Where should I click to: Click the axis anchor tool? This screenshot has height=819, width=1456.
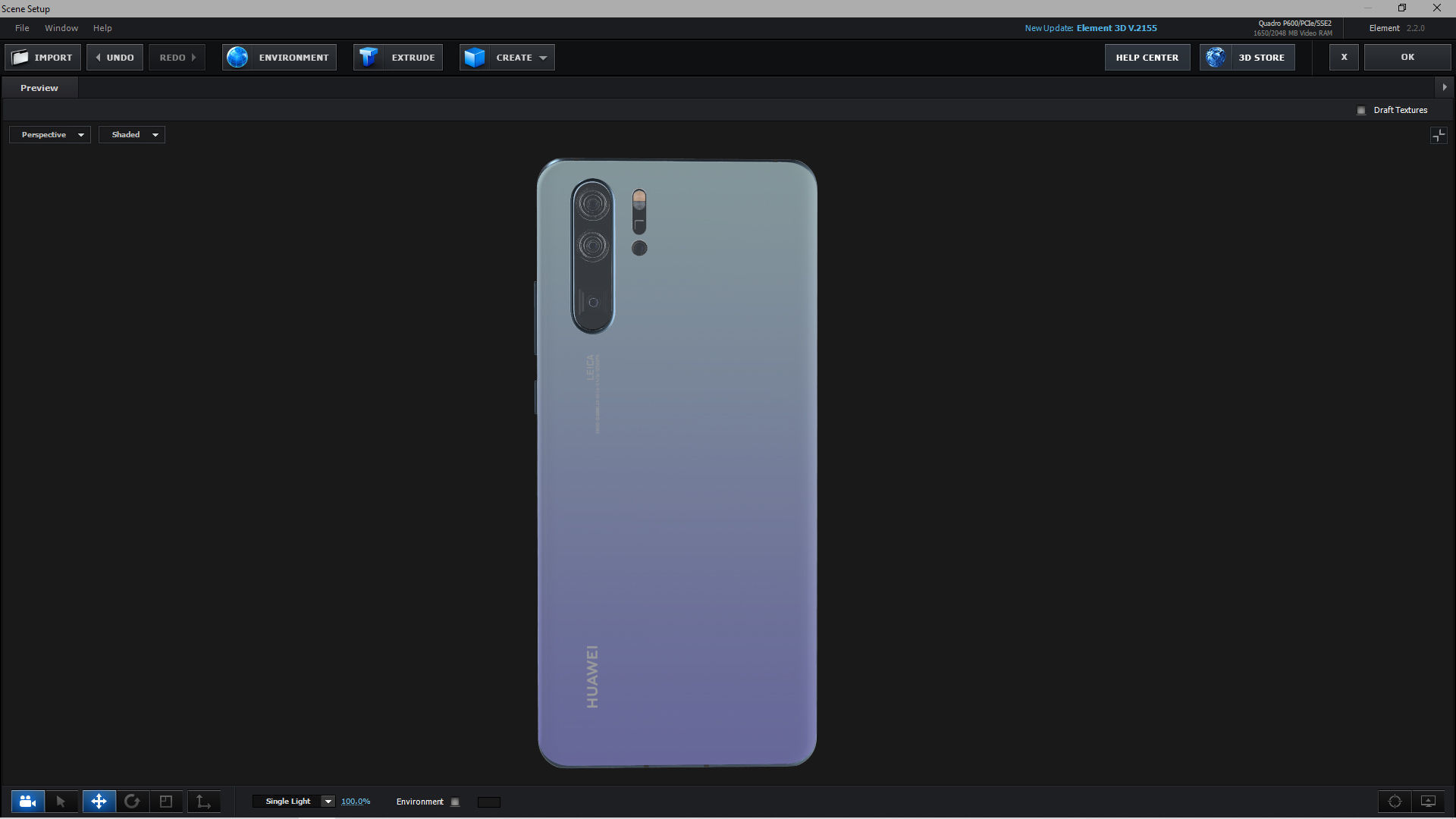[x=203, y=802]
